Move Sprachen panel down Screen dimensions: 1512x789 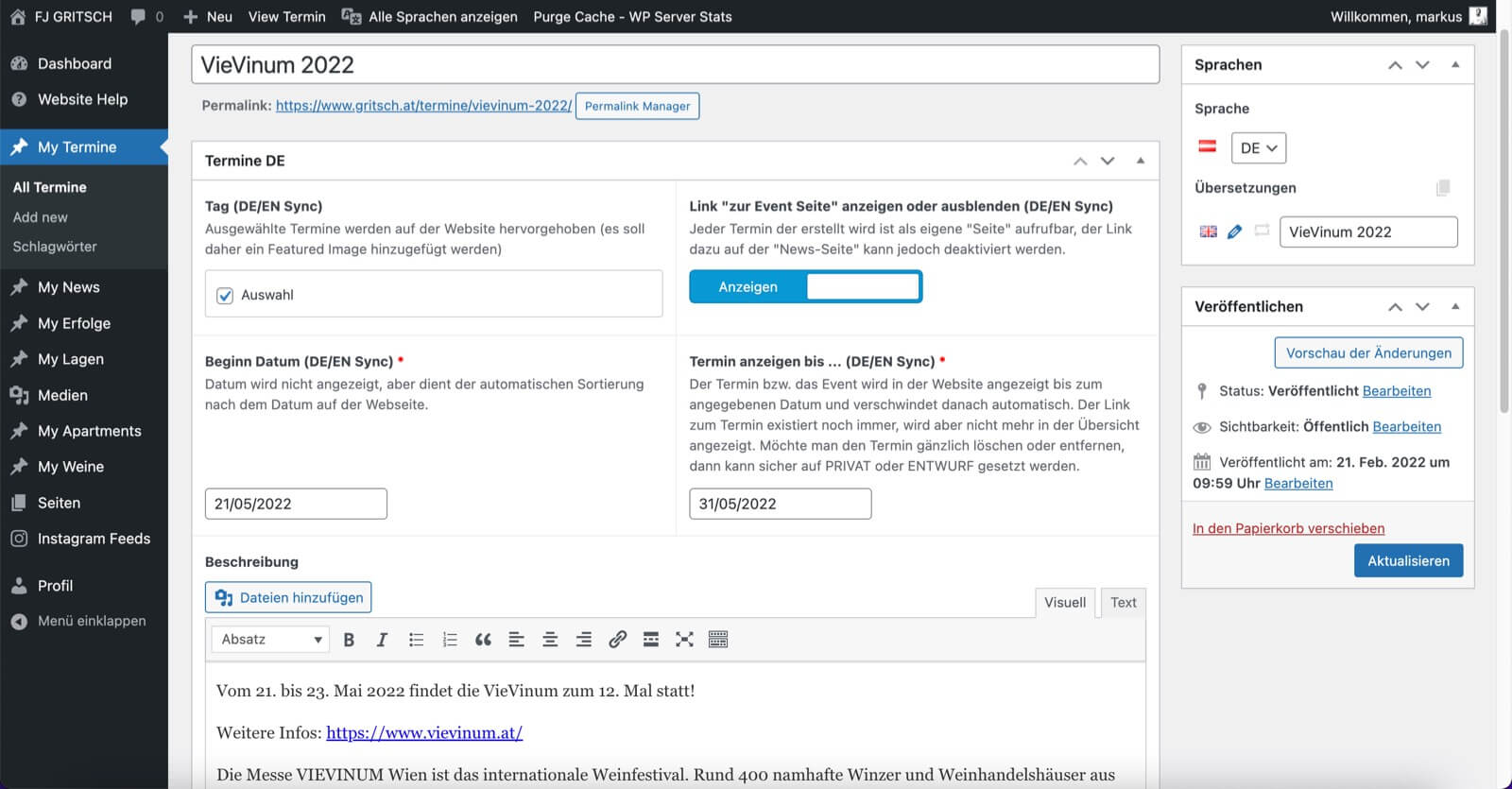tap(1422, 64)
